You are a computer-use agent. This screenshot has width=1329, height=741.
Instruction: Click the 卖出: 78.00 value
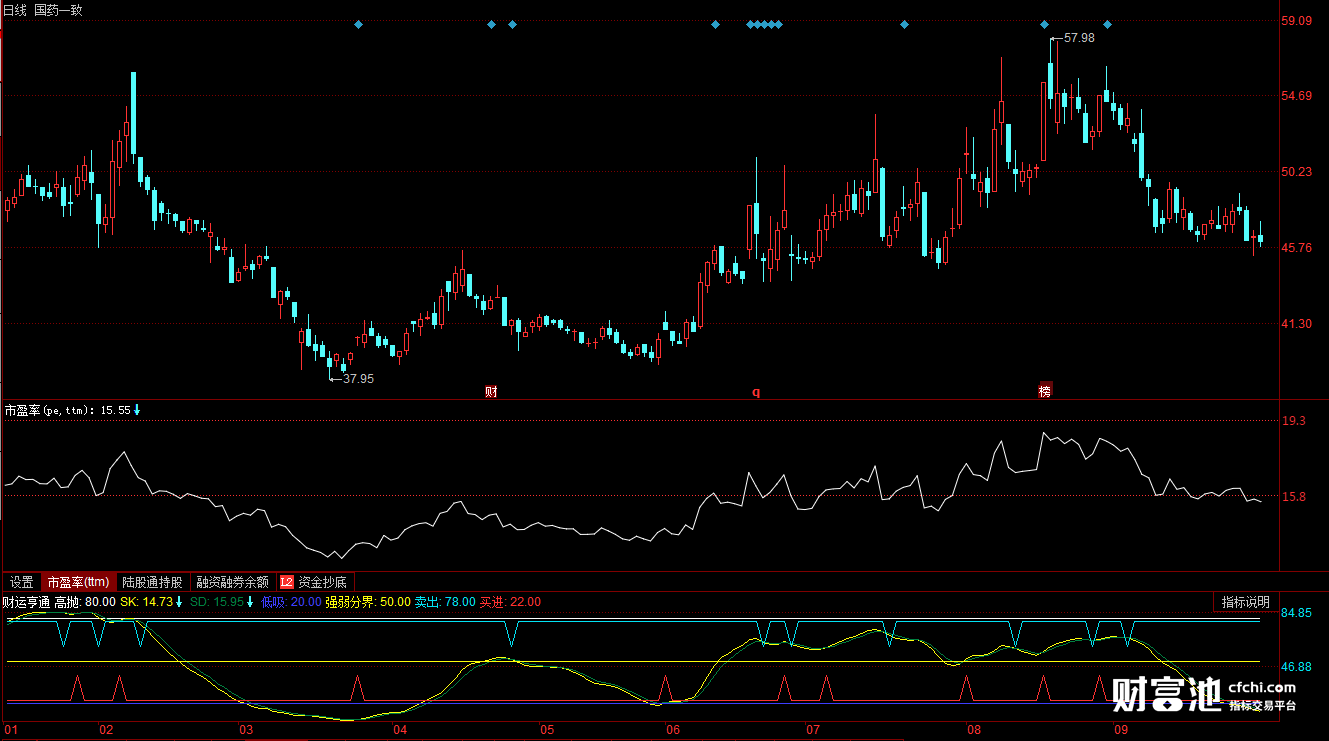pos(445,602)
